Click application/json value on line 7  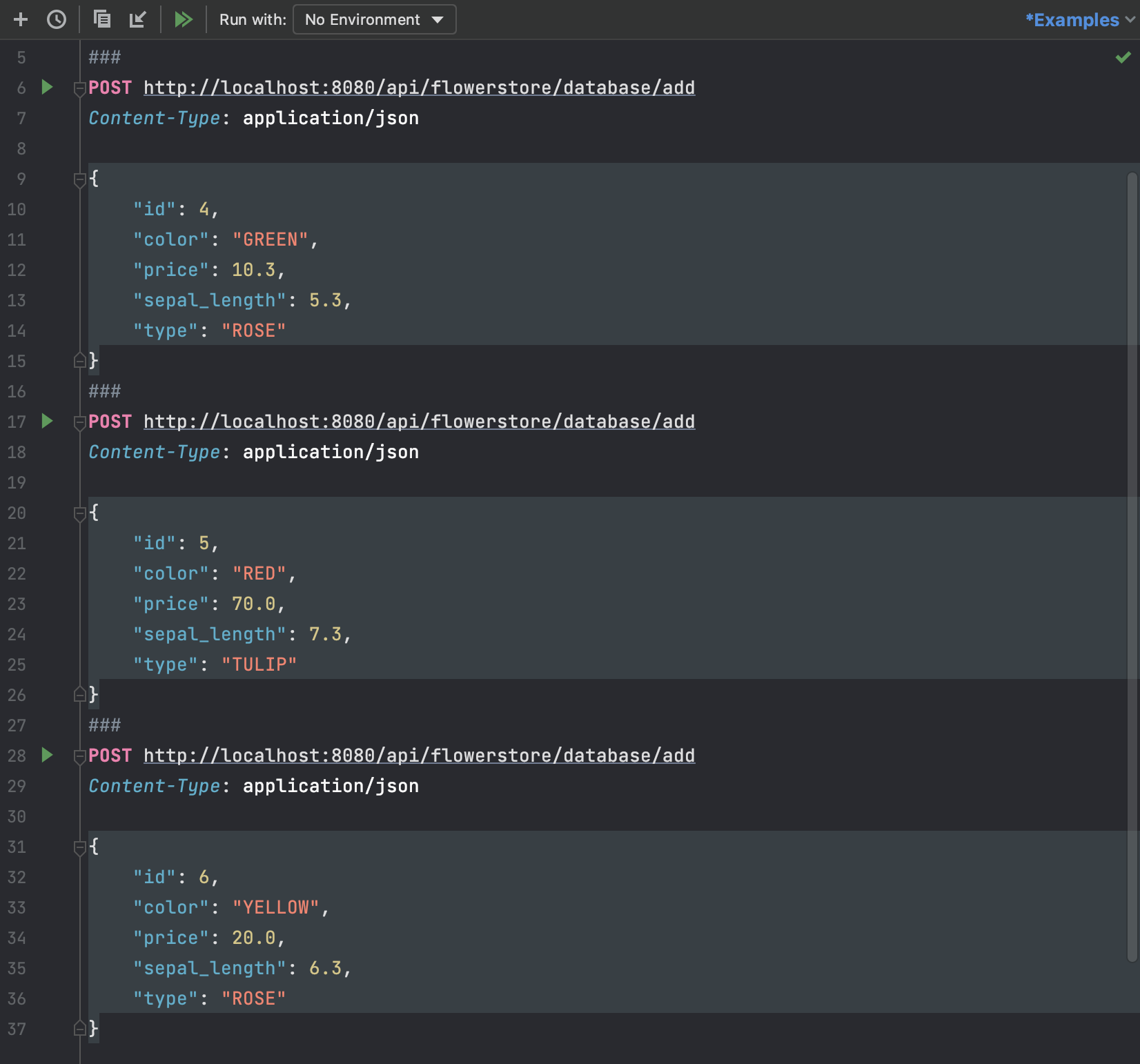click(x=331, y=118)
